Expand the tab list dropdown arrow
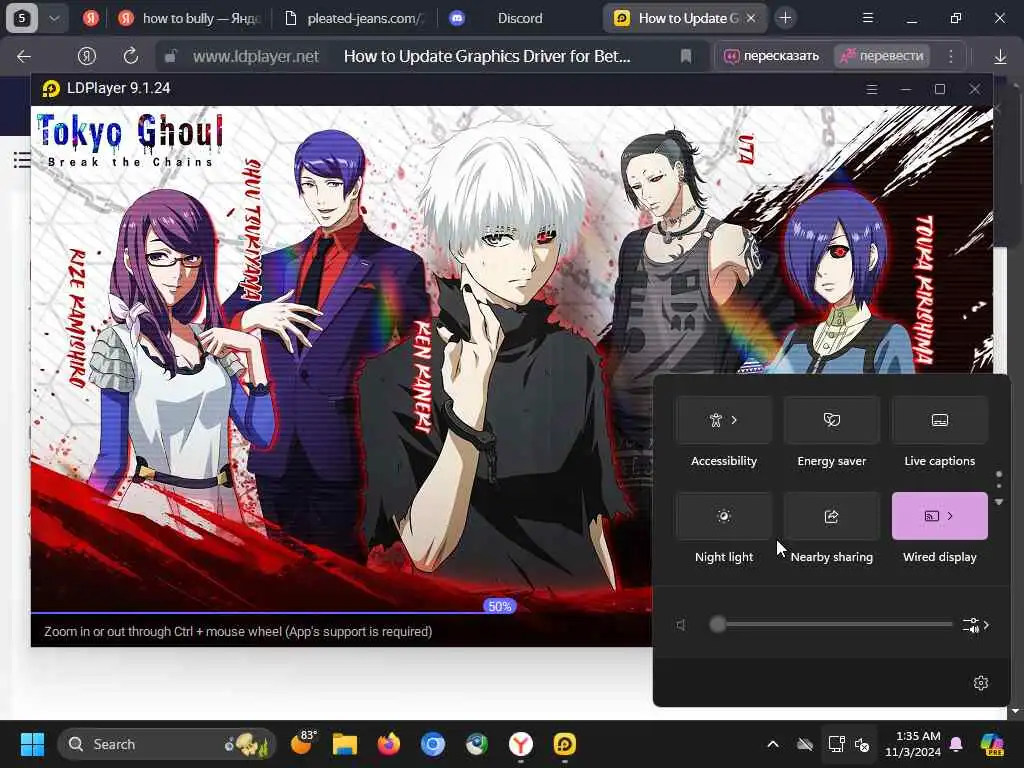 [x=55, y=18]
